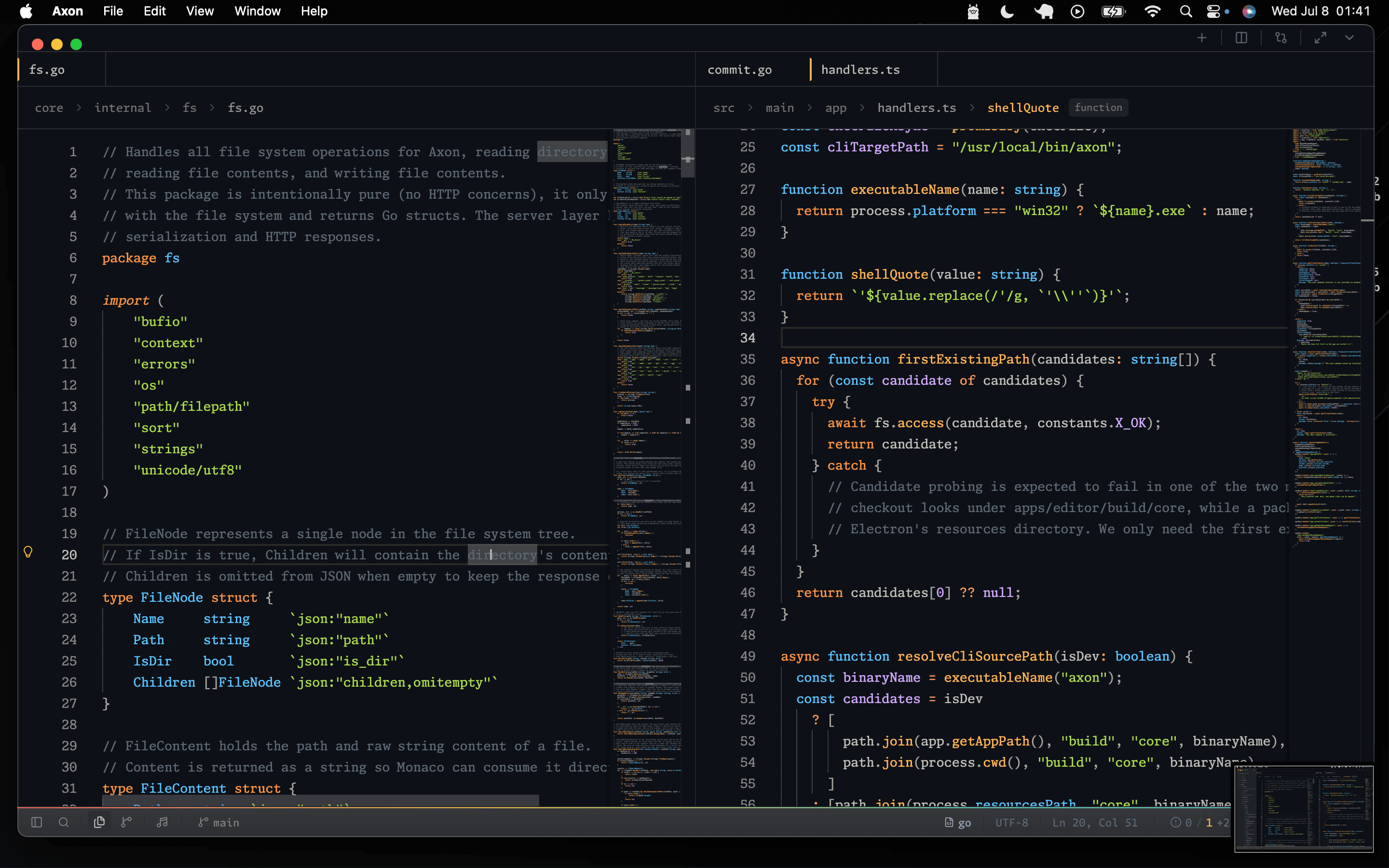Open the date and time clock
Image resolution: width=1389 pixels, height=868 pixels.
pos(1320,11)
